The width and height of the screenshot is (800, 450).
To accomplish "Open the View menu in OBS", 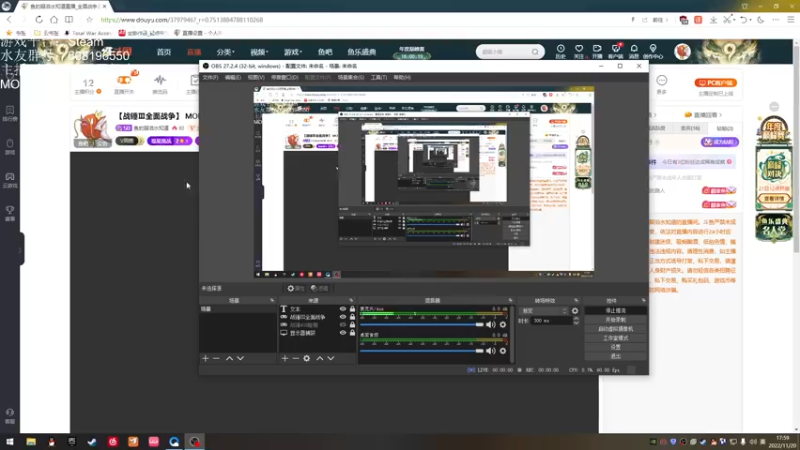I will (256, 78).
